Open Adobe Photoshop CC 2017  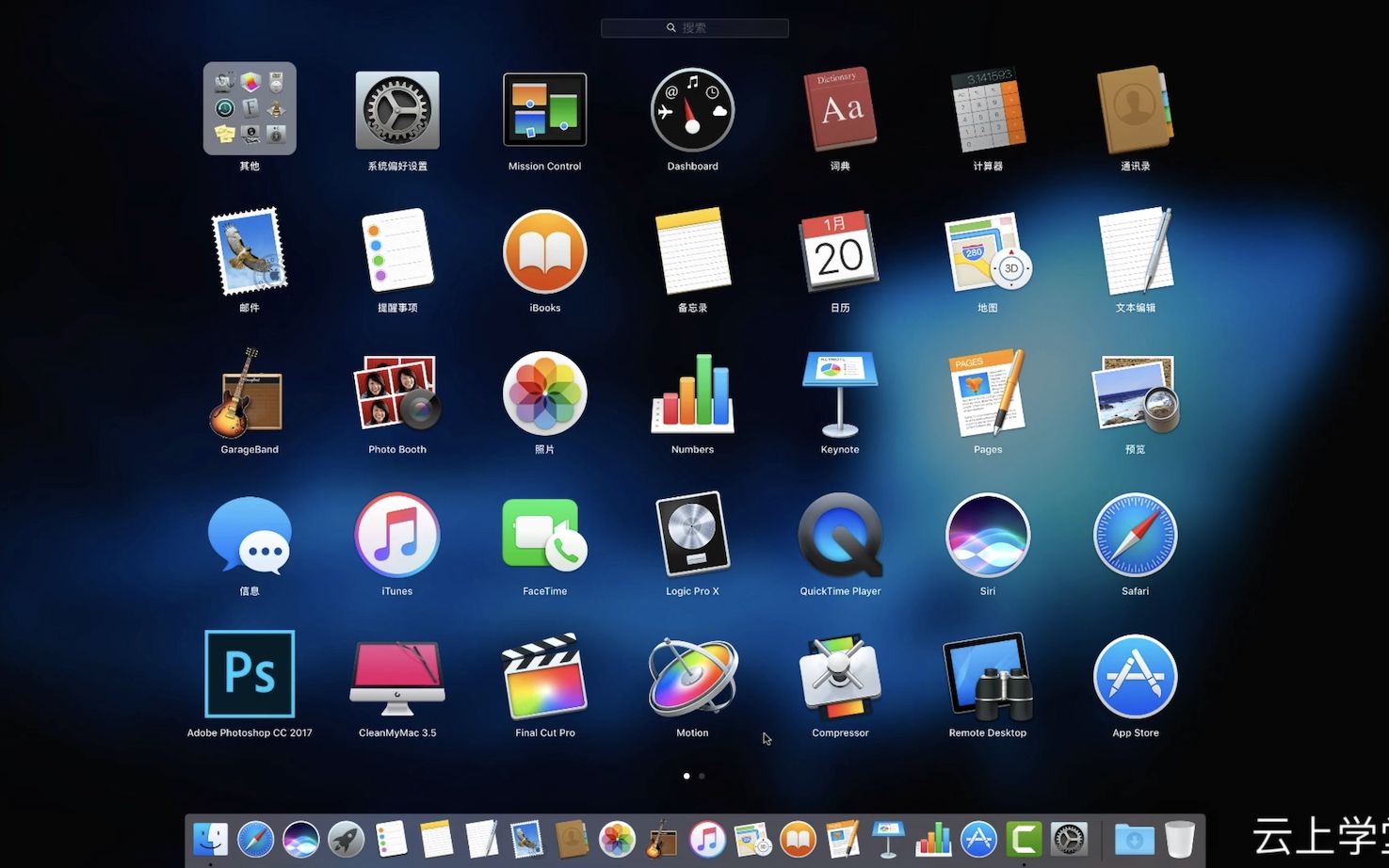[250, 674]
